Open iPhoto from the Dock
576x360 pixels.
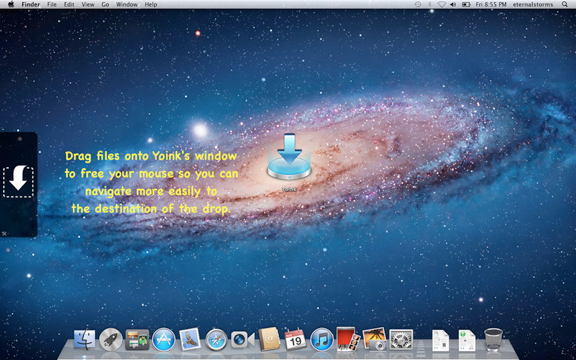tap(374, 339)
